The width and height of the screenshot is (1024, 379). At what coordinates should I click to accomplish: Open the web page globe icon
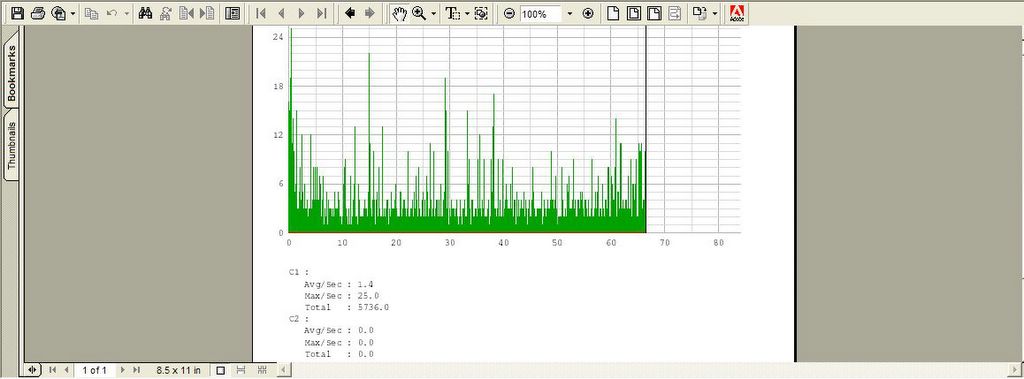59,13
